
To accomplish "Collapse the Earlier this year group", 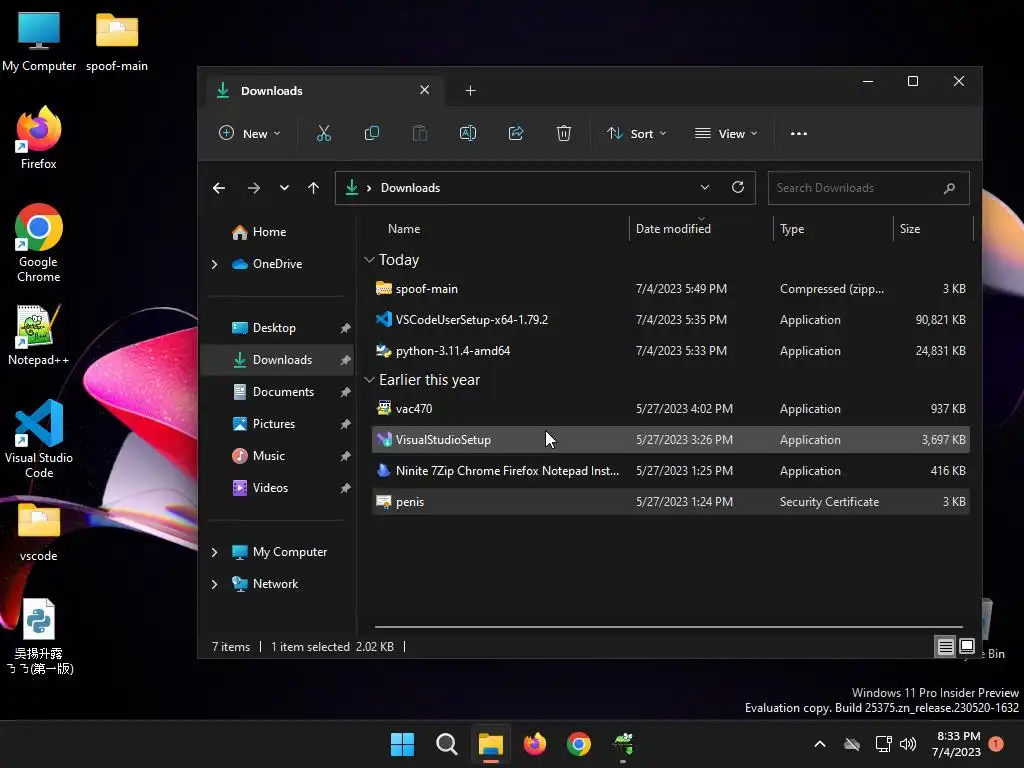I will [369, 380].
